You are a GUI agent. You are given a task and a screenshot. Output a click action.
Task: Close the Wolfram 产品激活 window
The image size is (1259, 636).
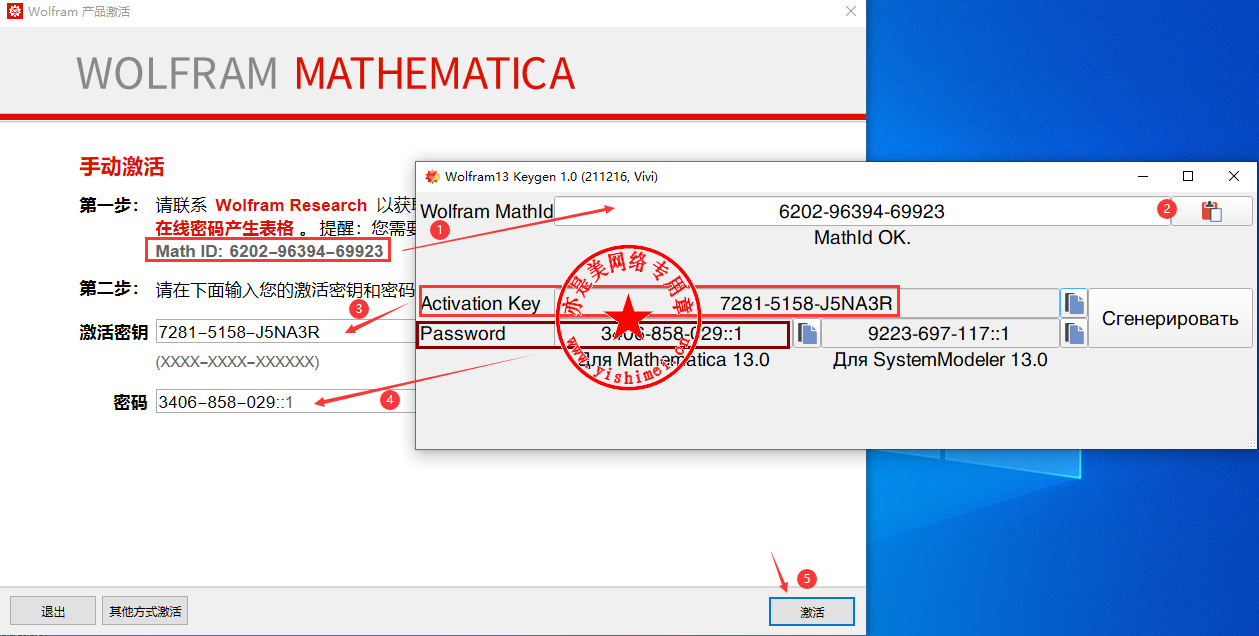(850, 11)
